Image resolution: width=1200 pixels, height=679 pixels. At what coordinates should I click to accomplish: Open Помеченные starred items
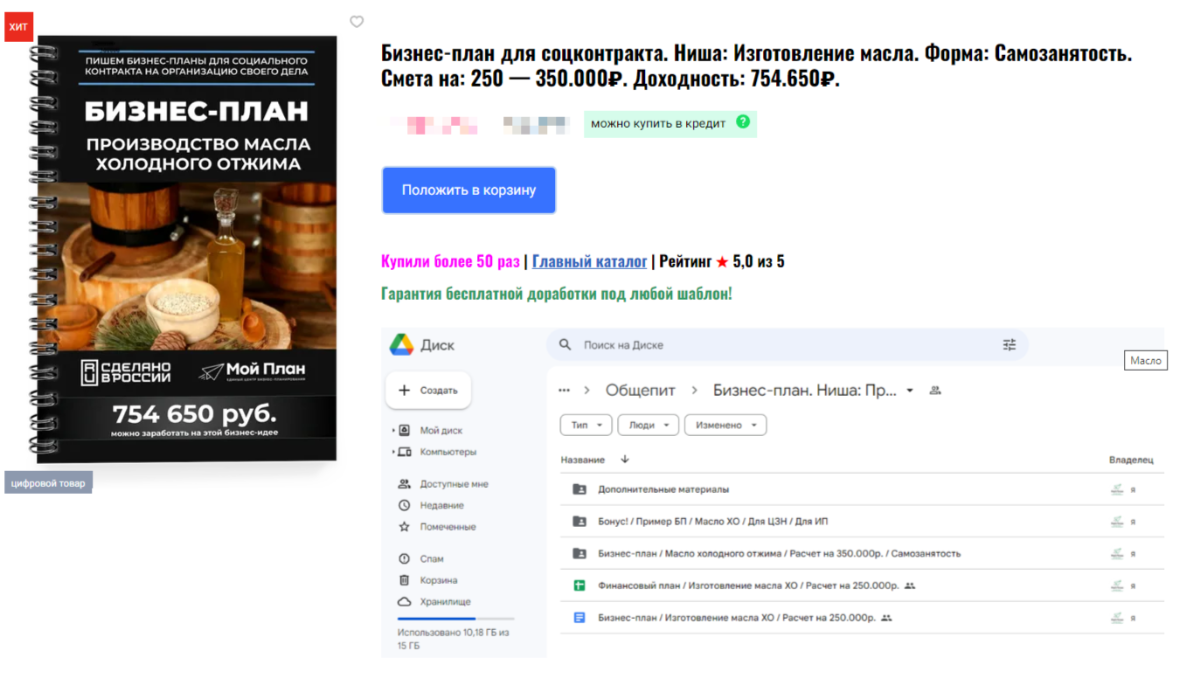[x=437, y=527]
